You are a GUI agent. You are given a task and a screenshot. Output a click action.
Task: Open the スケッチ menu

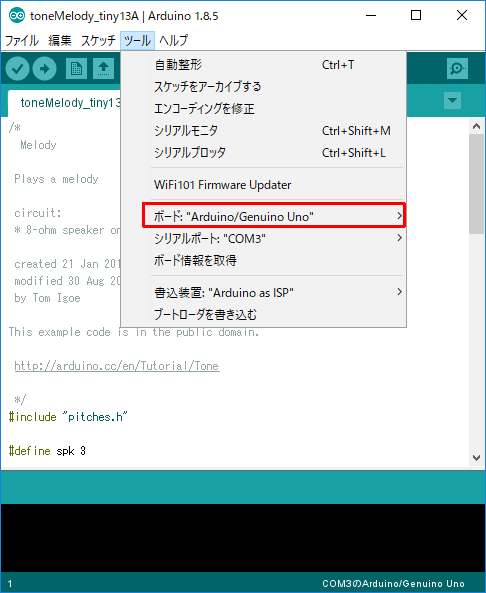(98, 40)
